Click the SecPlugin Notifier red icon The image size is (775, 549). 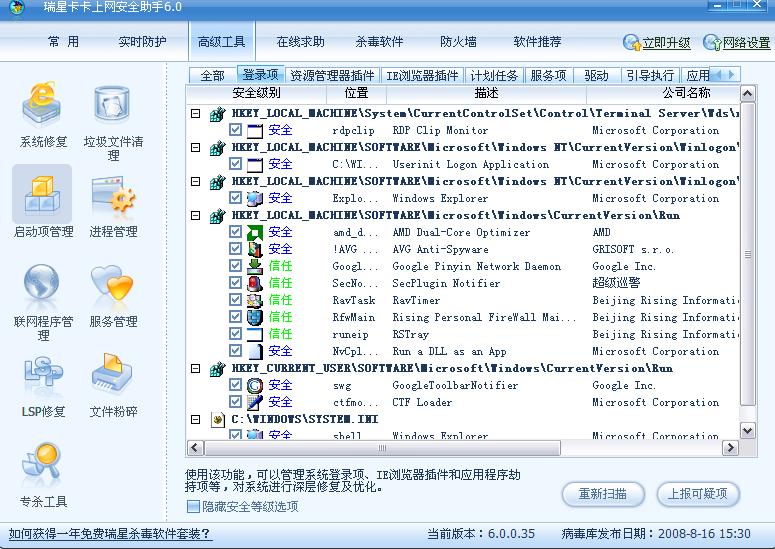(x=255, y=283)
